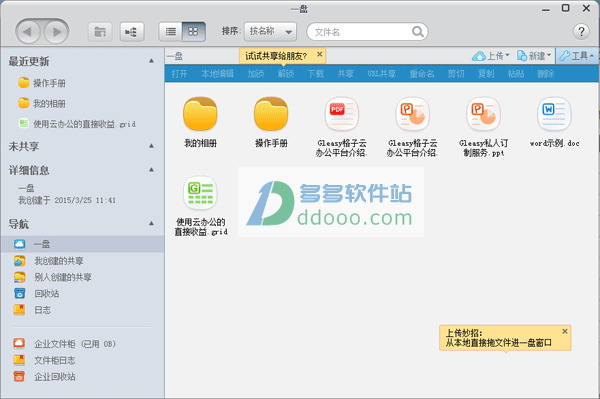Click 粘贴 in the action bar
Viewport: 600px width, 399px height.
coord(516,74)
